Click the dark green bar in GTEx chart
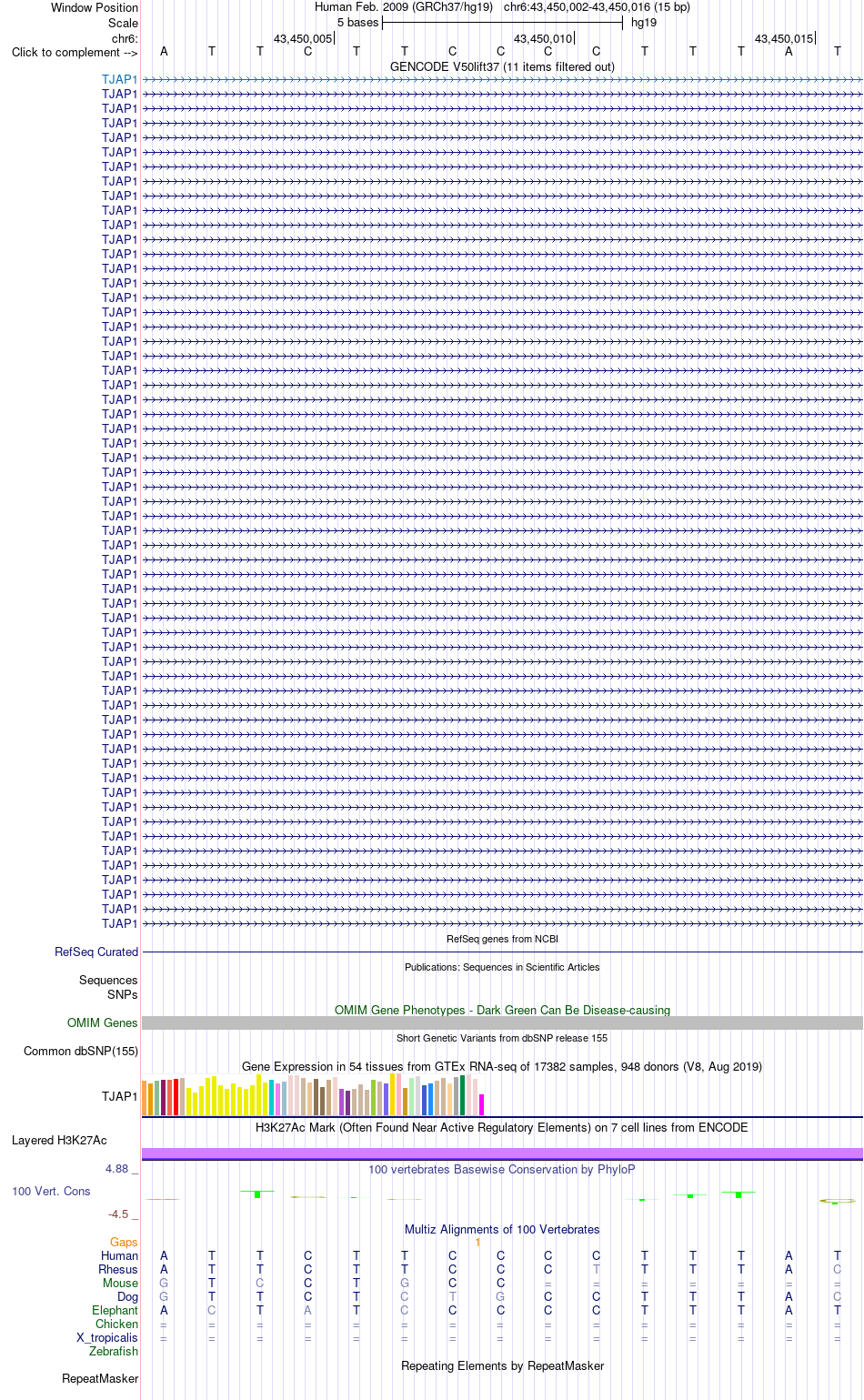Image resolution: width=864 pixels, height=1400 pixels. point(462,1095)
